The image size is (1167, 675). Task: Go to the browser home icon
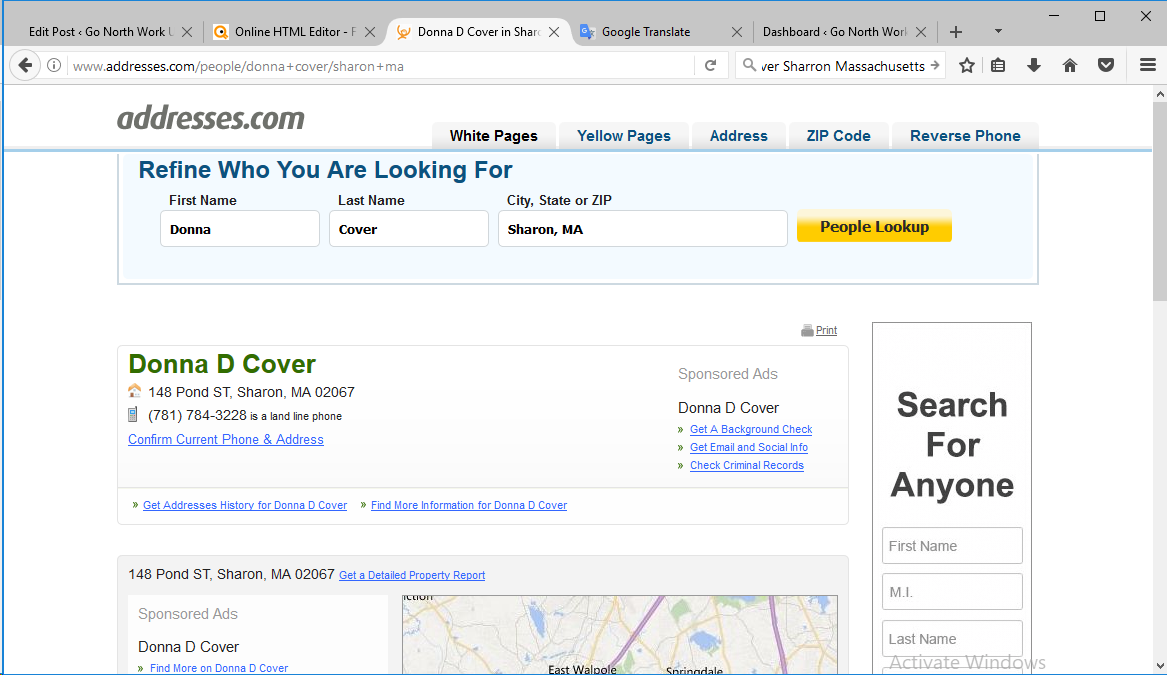click(x=1069, y=65)
